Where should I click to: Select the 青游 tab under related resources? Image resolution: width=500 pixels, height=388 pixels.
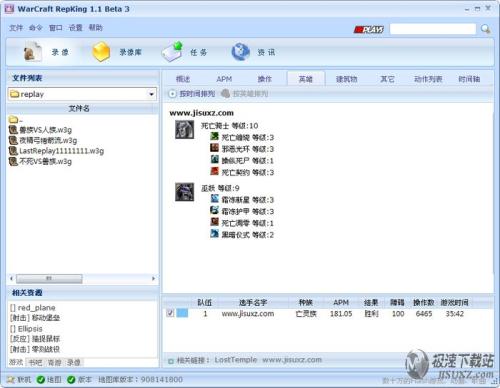[x=55, y=362]
